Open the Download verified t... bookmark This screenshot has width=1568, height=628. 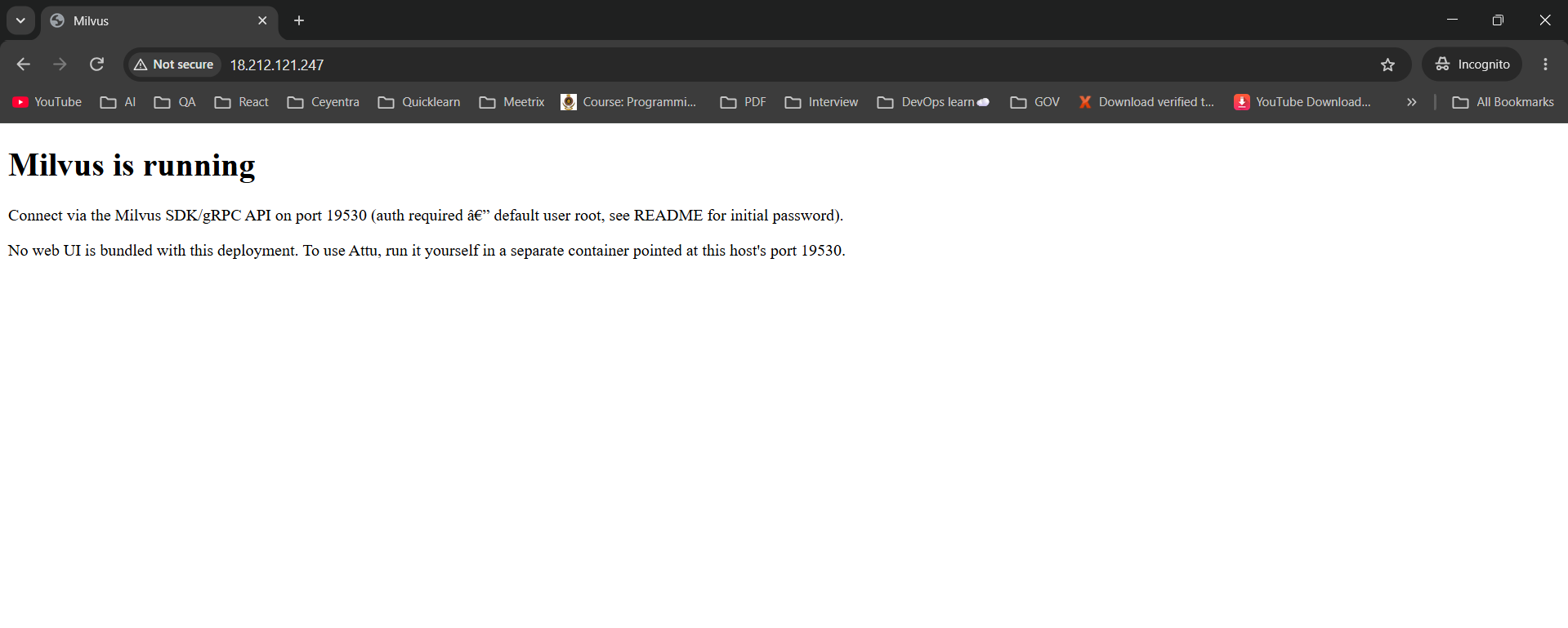1146,102
